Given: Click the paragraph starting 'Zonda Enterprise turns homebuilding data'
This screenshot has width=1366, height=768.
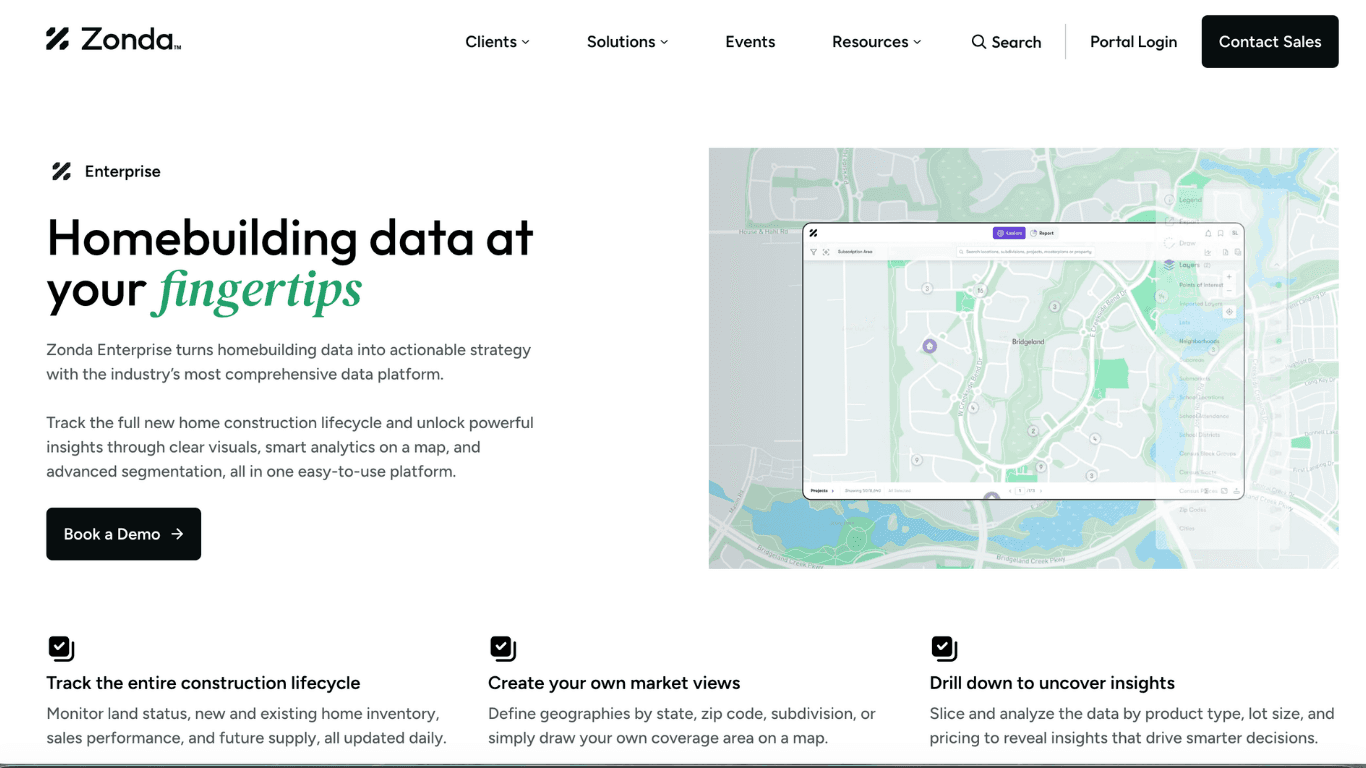Looking at the screenshot, I should tap(289, 362).
